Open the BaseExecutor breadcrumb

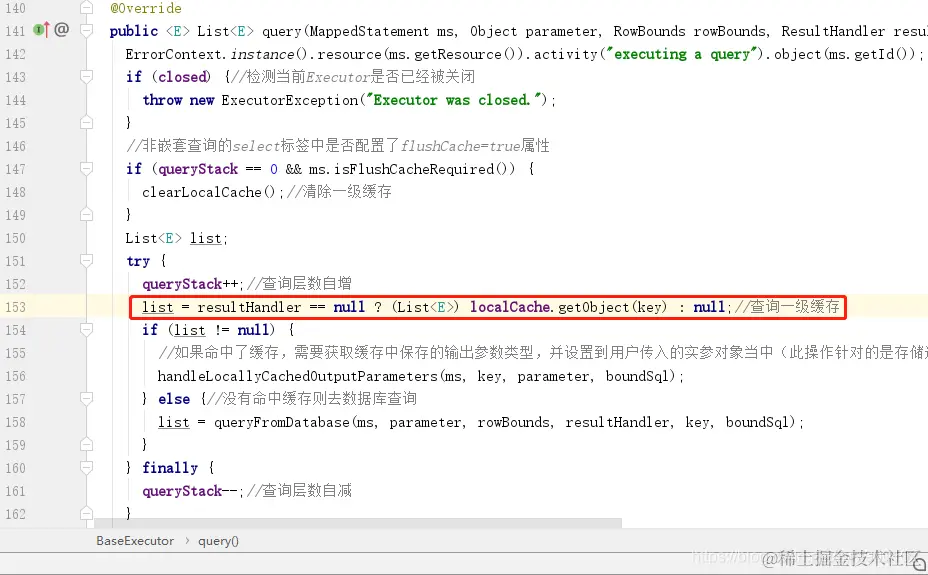click(x=135, y=541)
